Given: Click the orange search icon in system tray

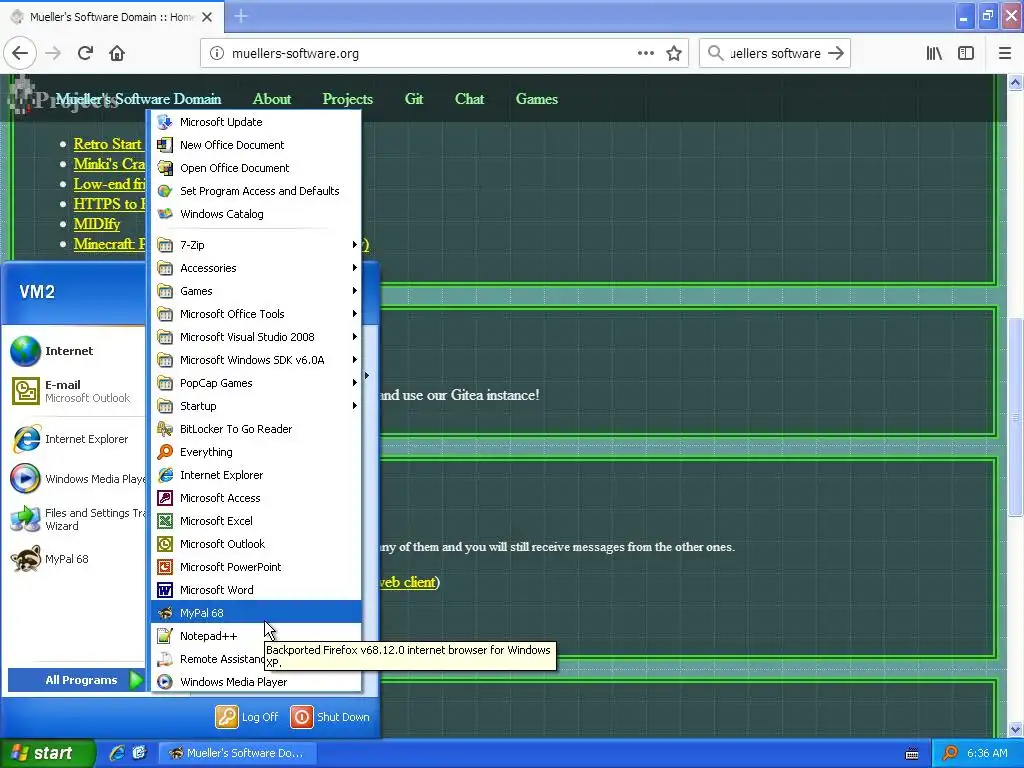Looking at the screenshot, I should (x=950, y=753).
